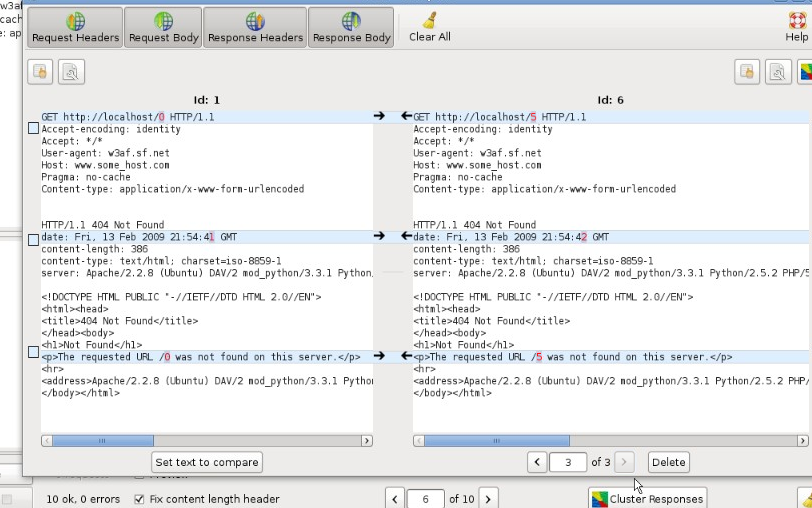Click left pane scrollbar right arrow

click(x=367, y=441)
